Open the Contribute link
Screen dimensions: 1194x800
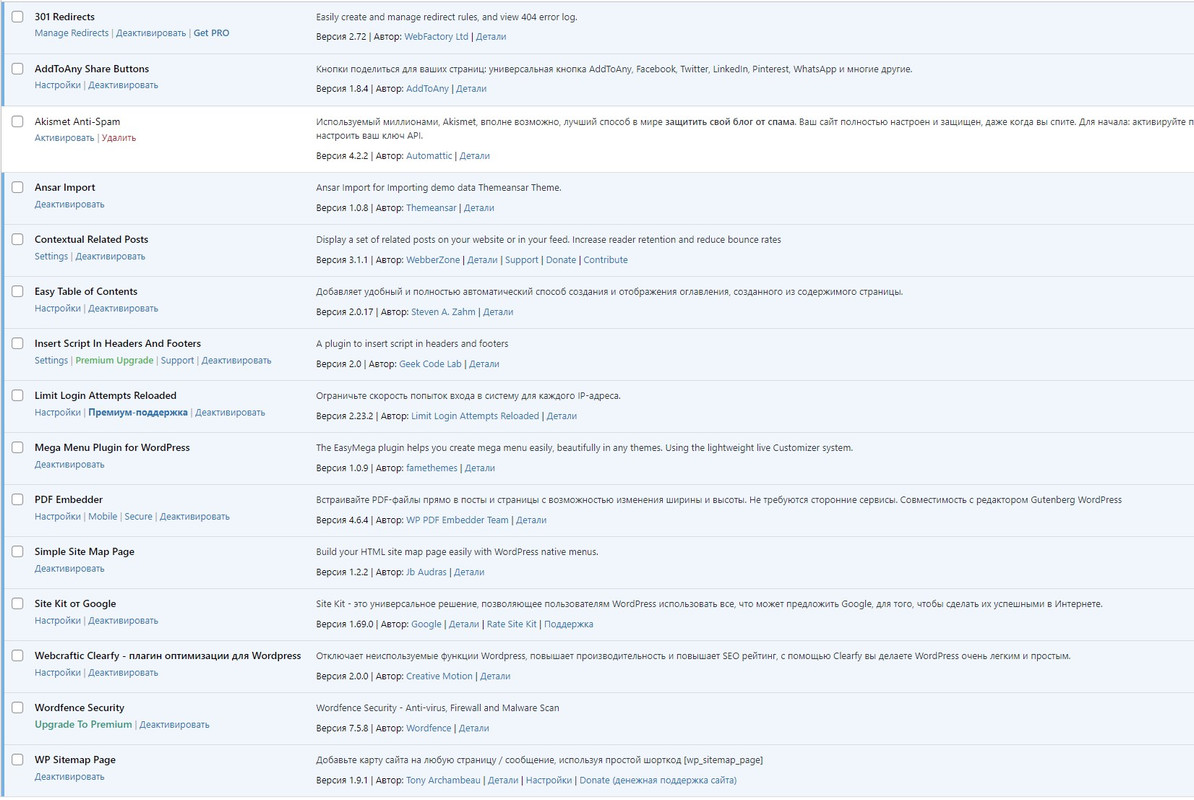605,260
